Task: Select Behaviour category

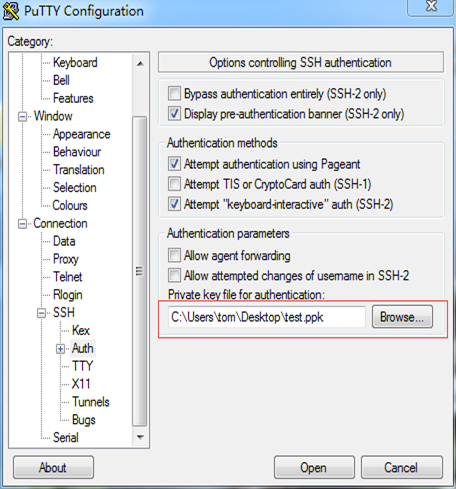Action: 77,152
